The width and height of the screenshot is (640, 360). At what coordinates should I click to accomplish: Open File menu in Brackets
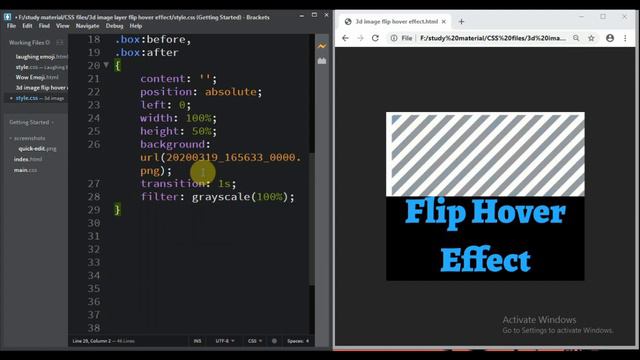pos(11,26)
